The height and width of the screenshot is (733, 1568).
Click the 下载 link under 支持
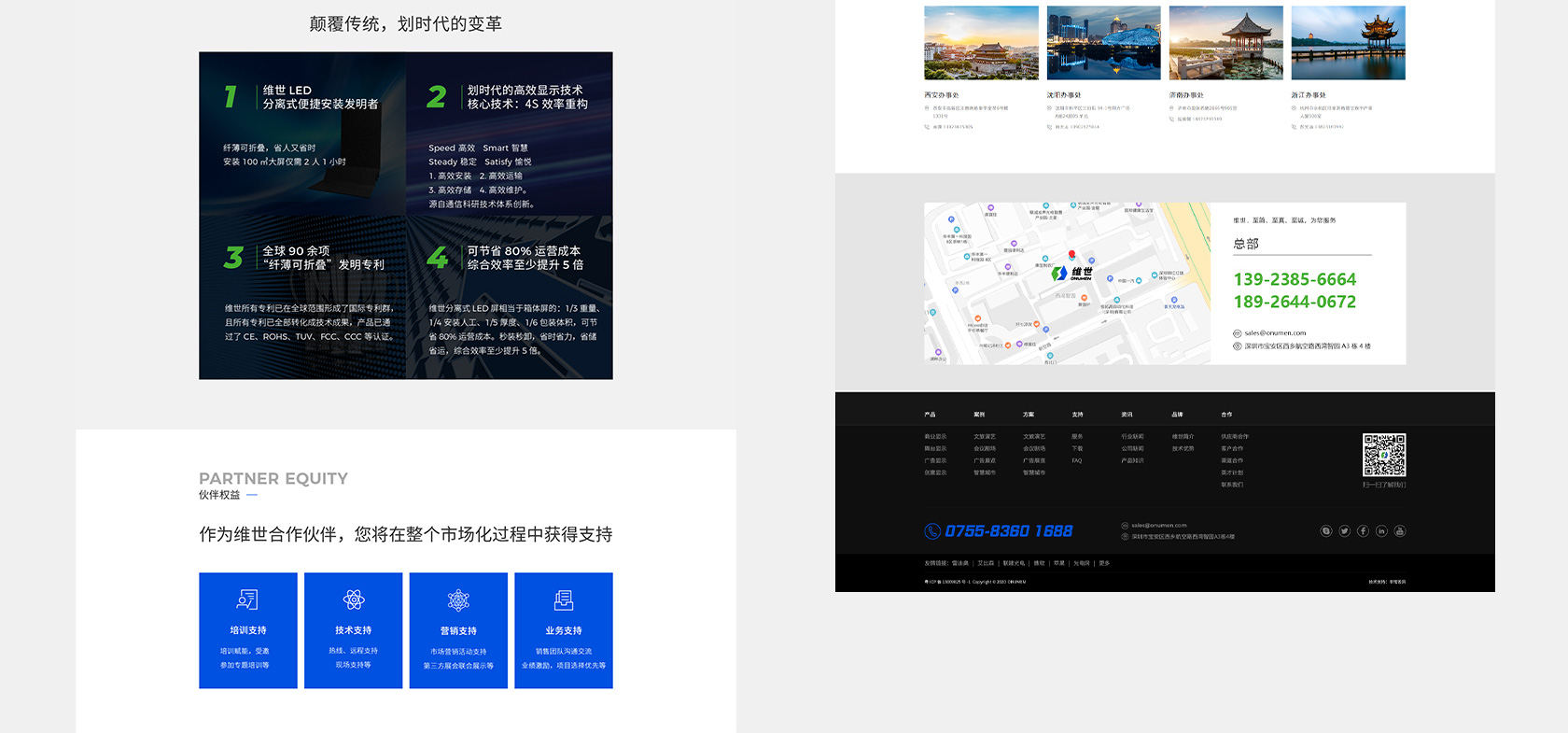tap(1077, 448)
